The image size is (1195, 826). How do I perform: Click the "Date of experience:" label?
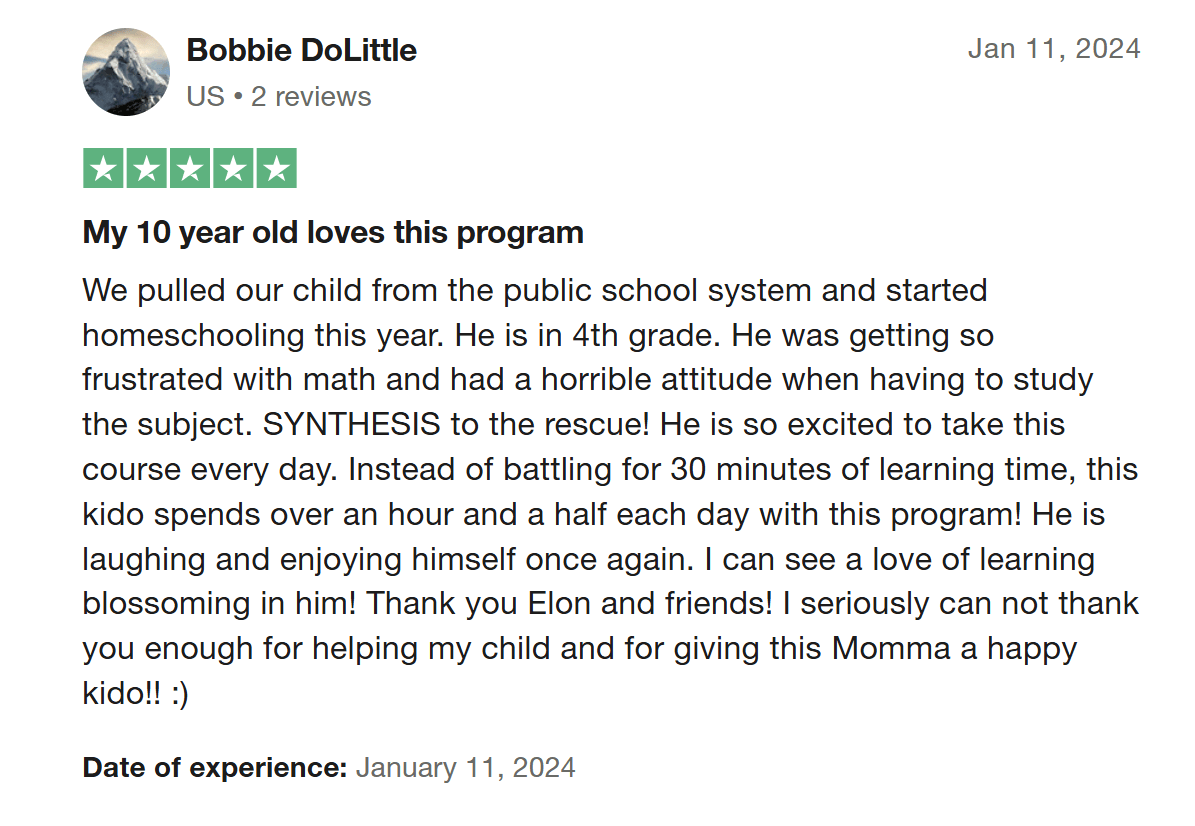[215, 767]
